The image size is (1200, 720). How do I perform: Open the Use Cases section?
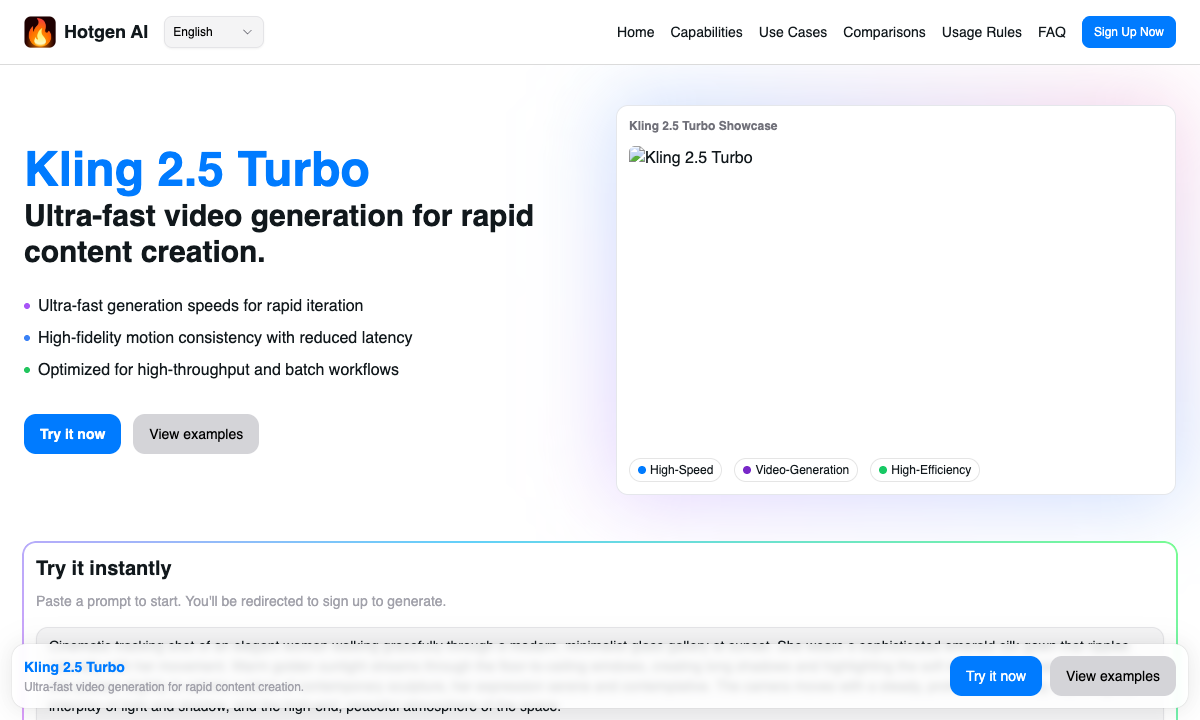click(x=793, y=32)
